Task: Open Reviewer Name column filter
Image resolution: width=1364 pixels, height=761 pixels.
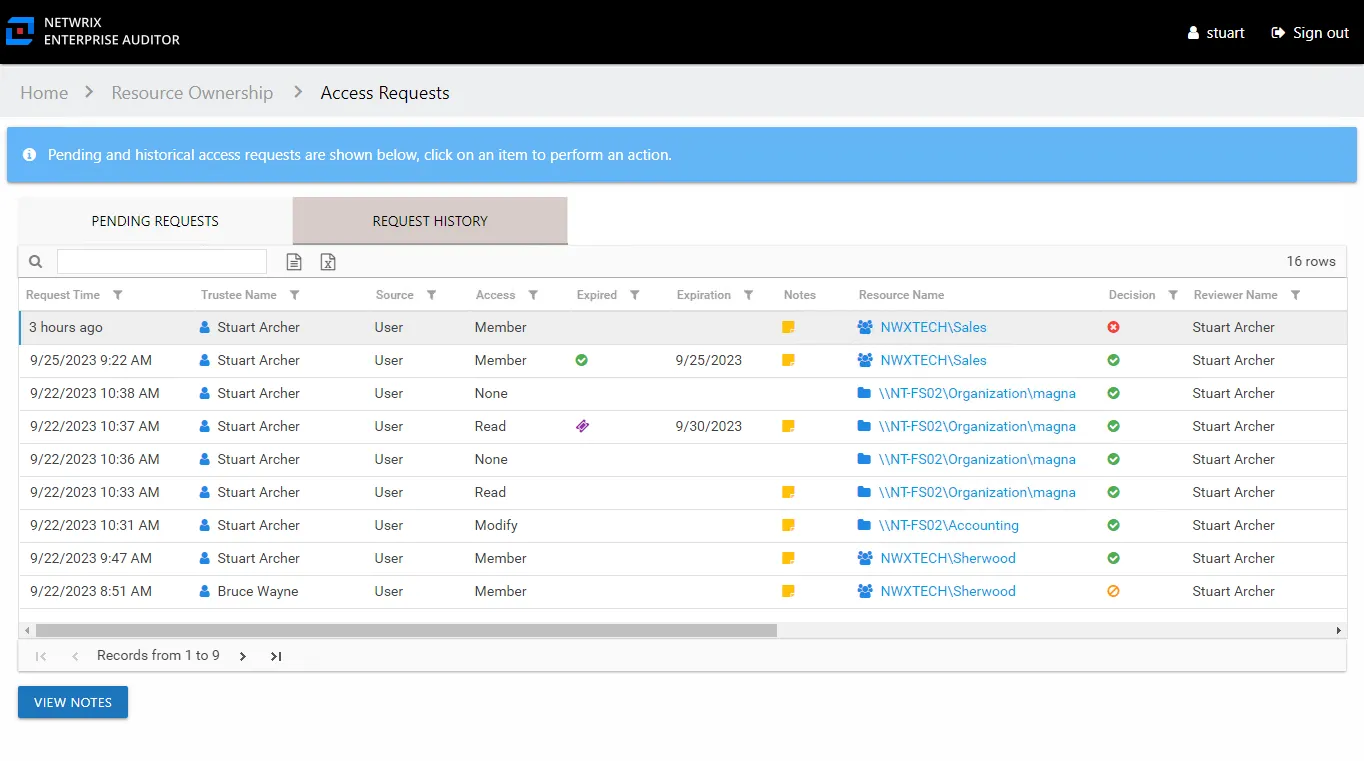Action: [1295, 295]
